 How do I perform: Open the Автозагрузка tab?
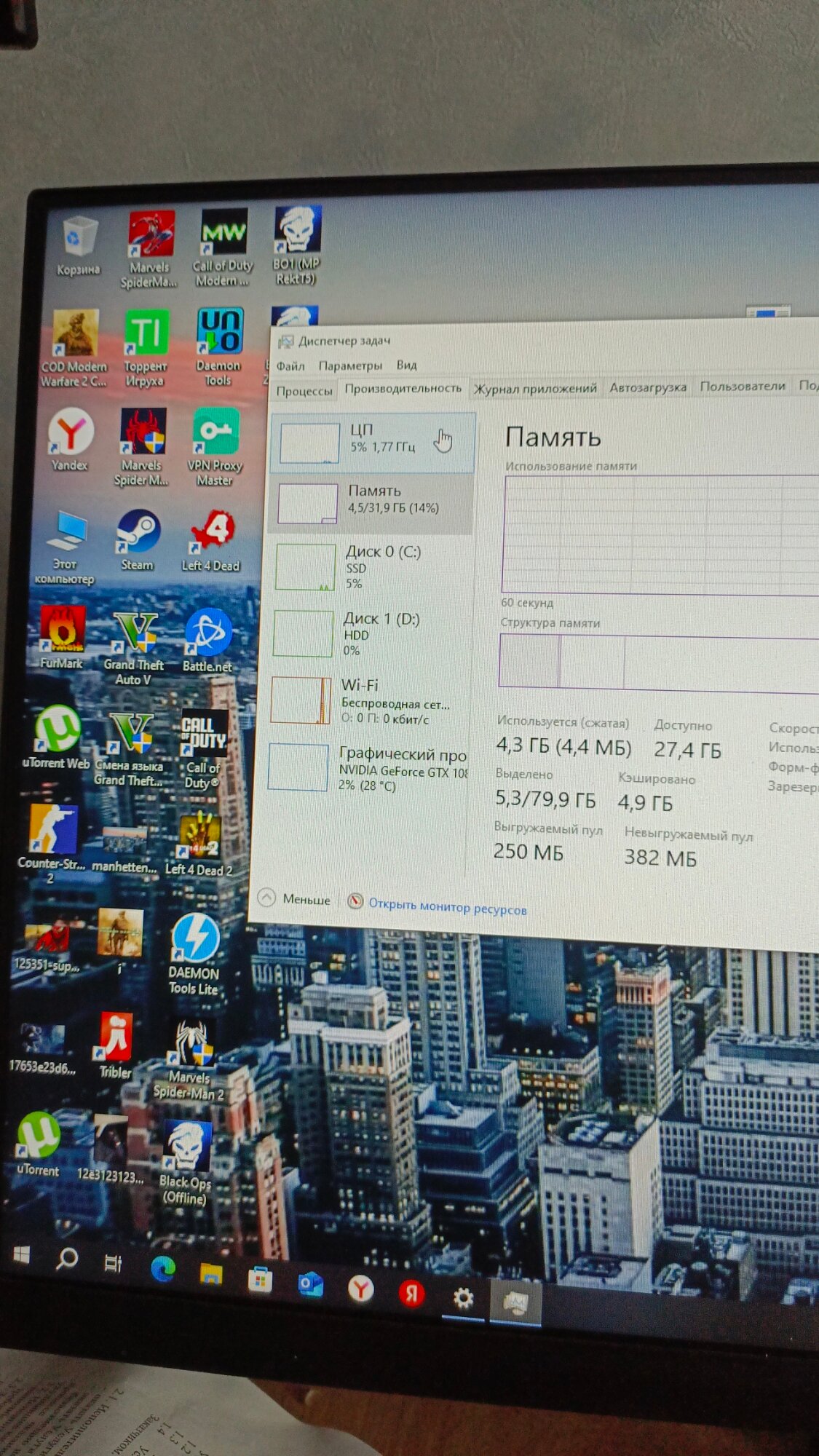[648, 387]
